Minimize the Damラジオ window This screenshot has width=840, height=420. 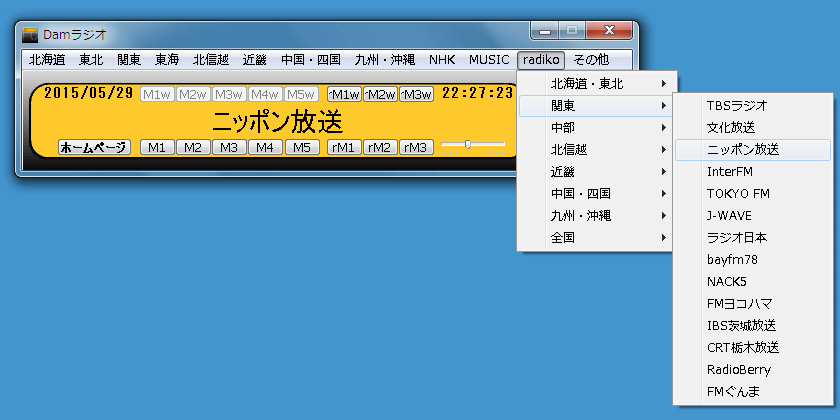[x=545, y=31]
